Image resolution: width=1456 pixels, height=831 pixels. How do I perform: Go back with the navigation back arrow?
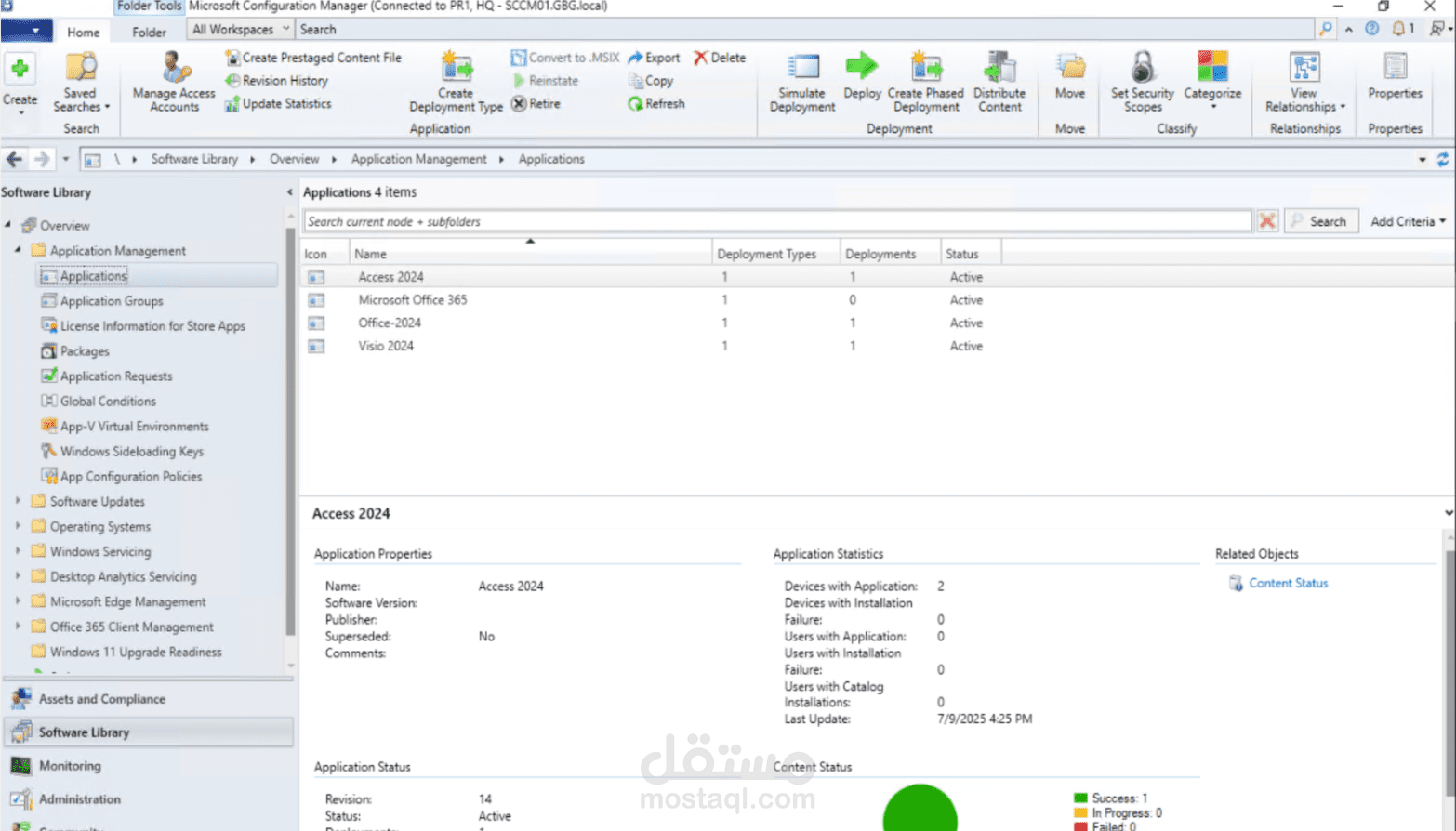pyautogui.click(x=15, y=159)
